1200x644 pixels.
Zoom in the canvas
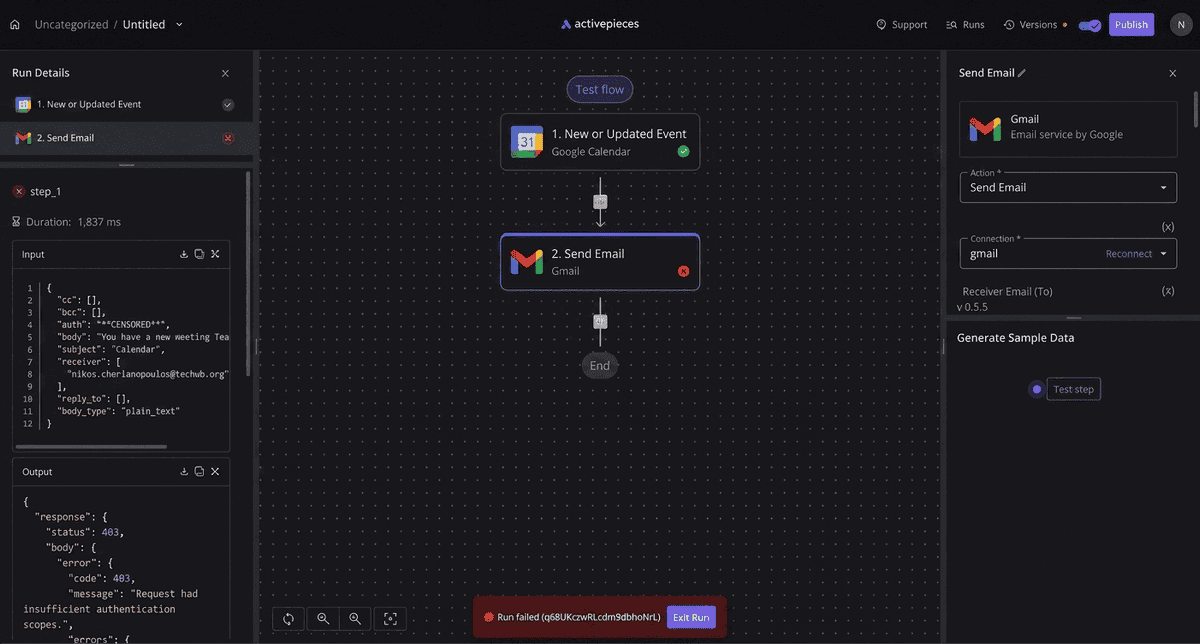pos(355,618)
